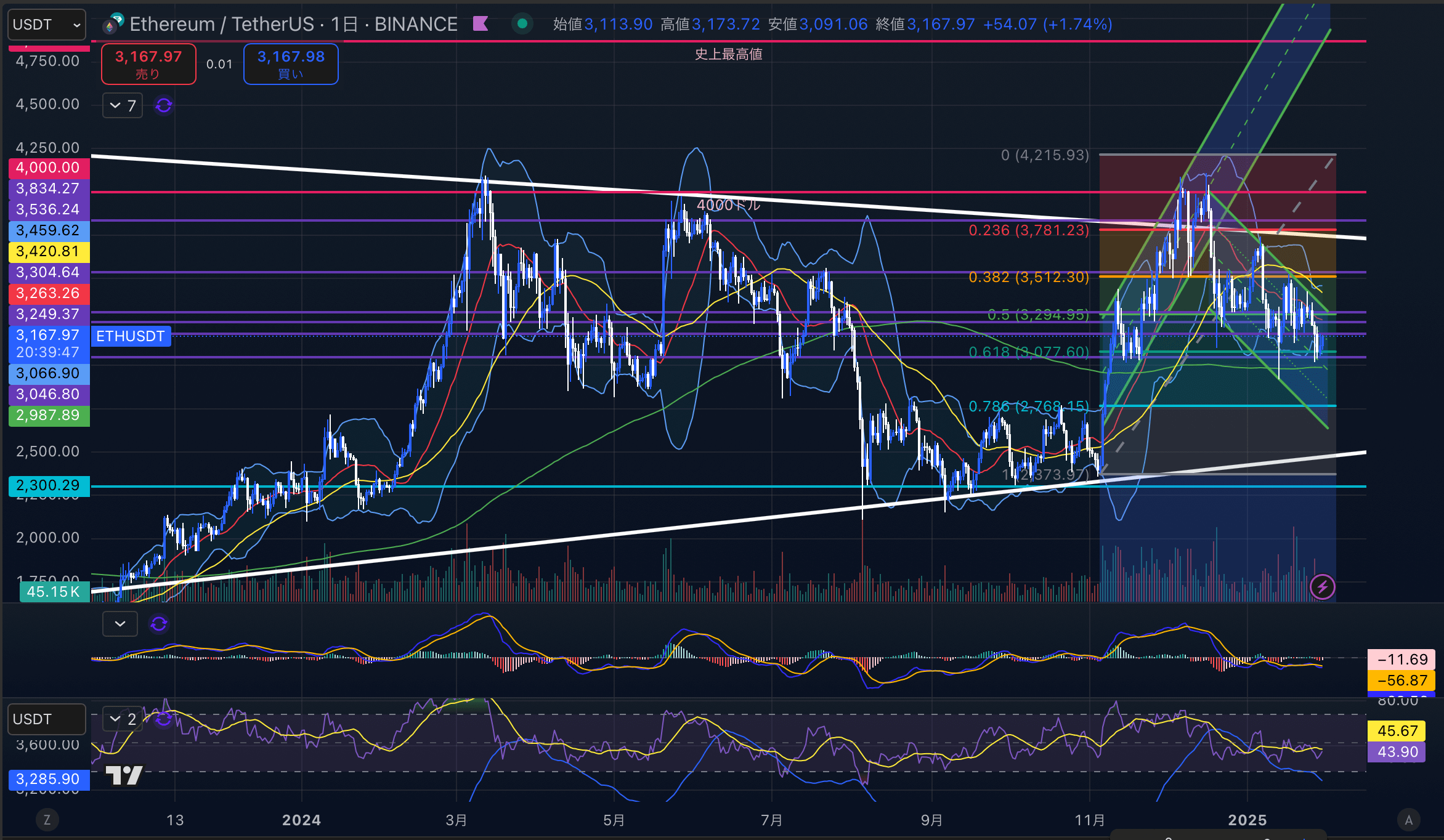Click the purple 43.90 RSI value
The width and height of the screenshot is (1444, 840).
1397,752
